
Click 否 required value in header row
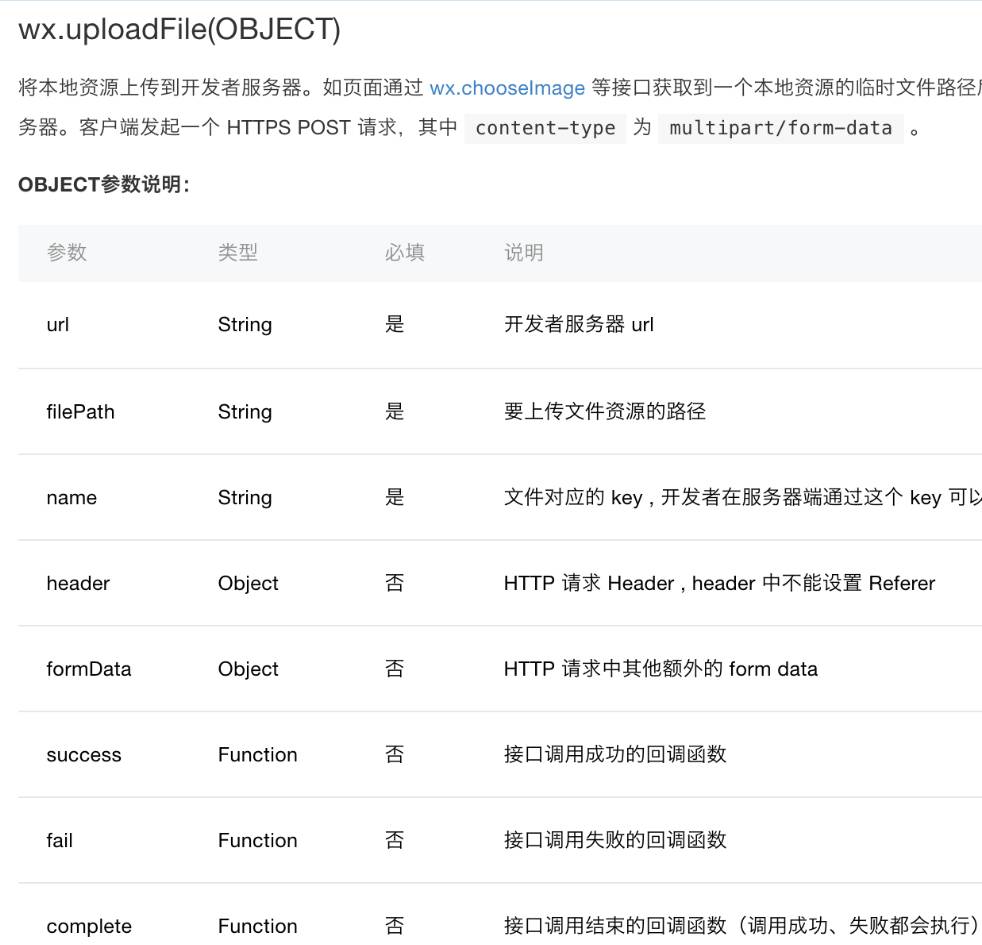click(x=395, y=582)
